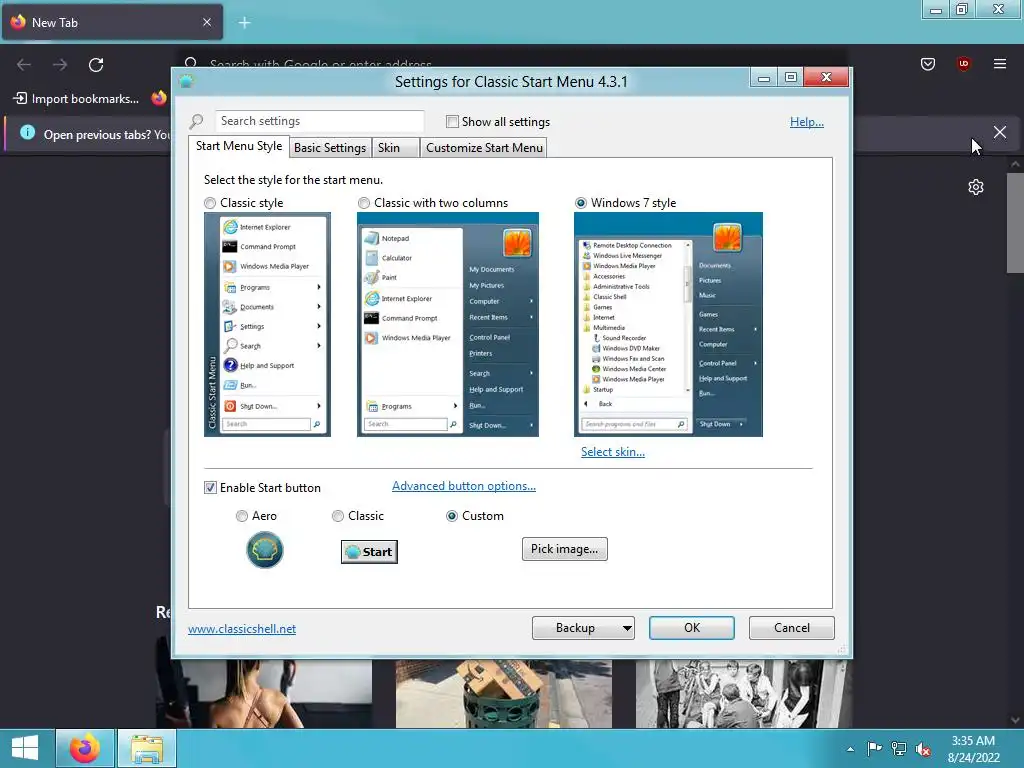Click the Firefox reload page icon

[96, 64]
